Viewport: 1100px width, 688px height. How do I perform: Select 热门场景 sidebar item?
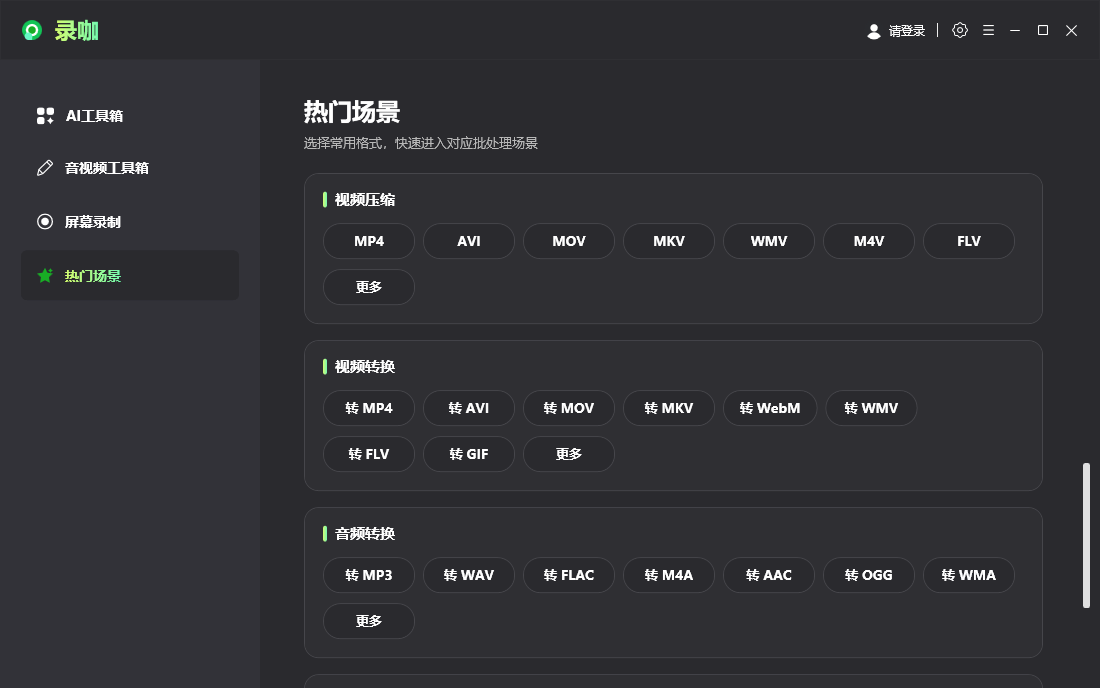(x=130, y=276)
